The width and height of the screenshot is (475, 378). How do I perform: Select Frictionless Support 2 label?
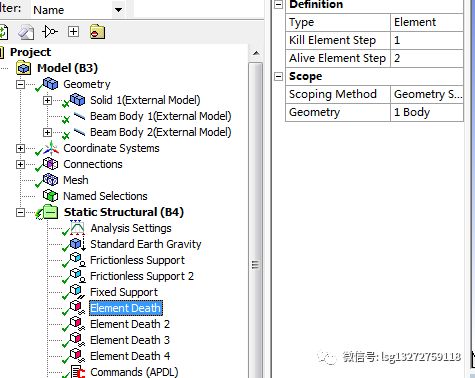click(142, 276)
